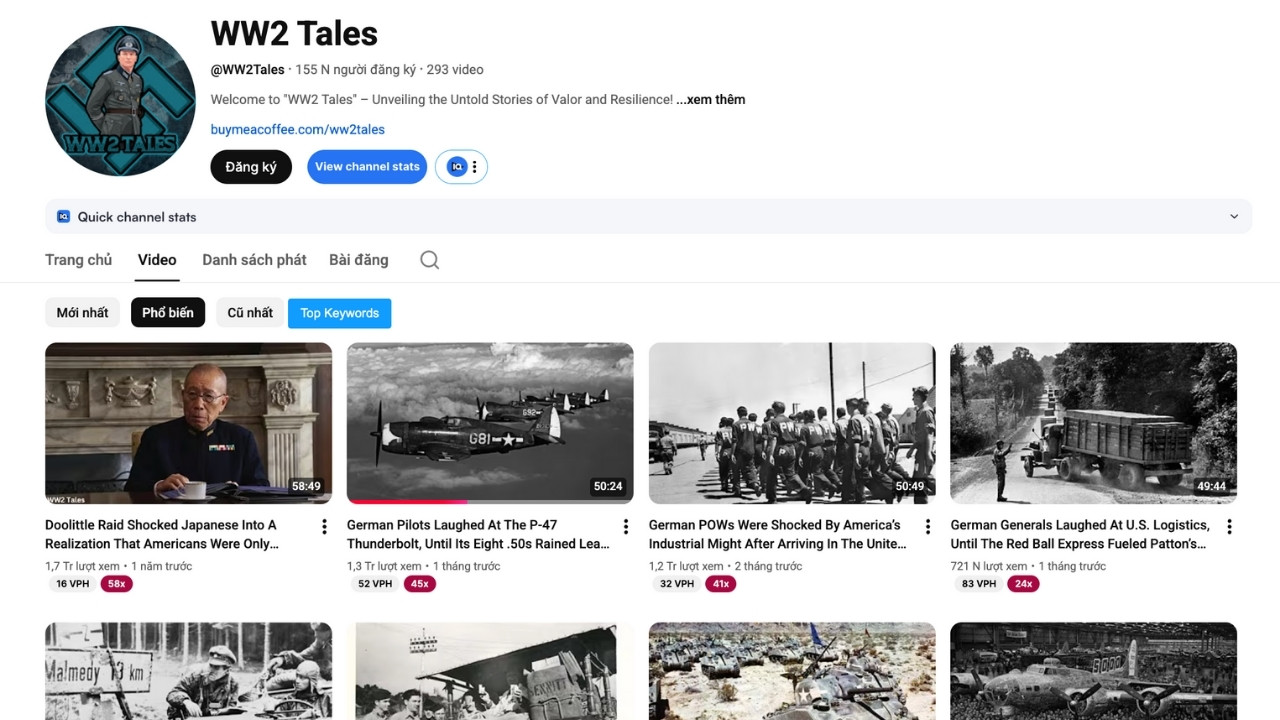Click the 58:49 duration label

pos(306,487)
